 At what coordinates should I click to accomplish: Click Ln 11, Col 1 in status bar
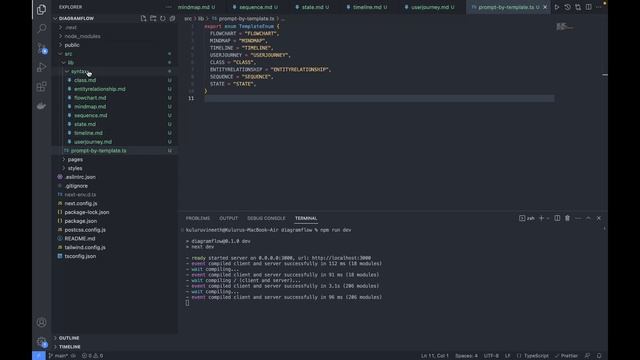pyautogui.click(x=435, y=356)
